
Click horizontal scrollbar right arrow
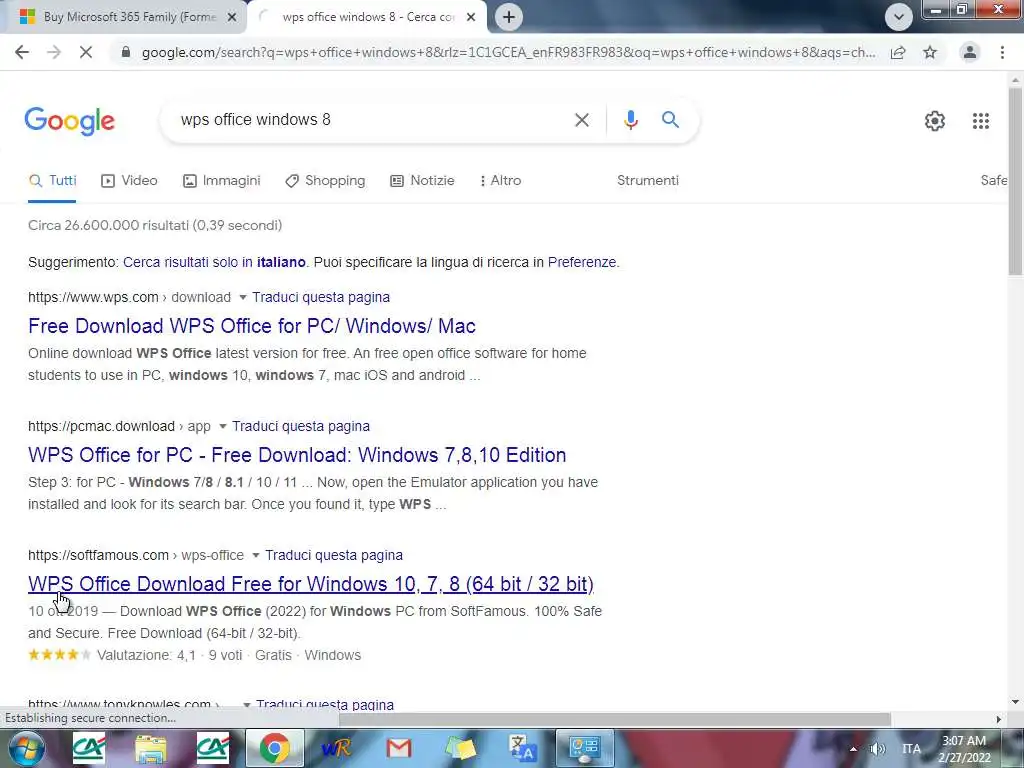point(998,719)
